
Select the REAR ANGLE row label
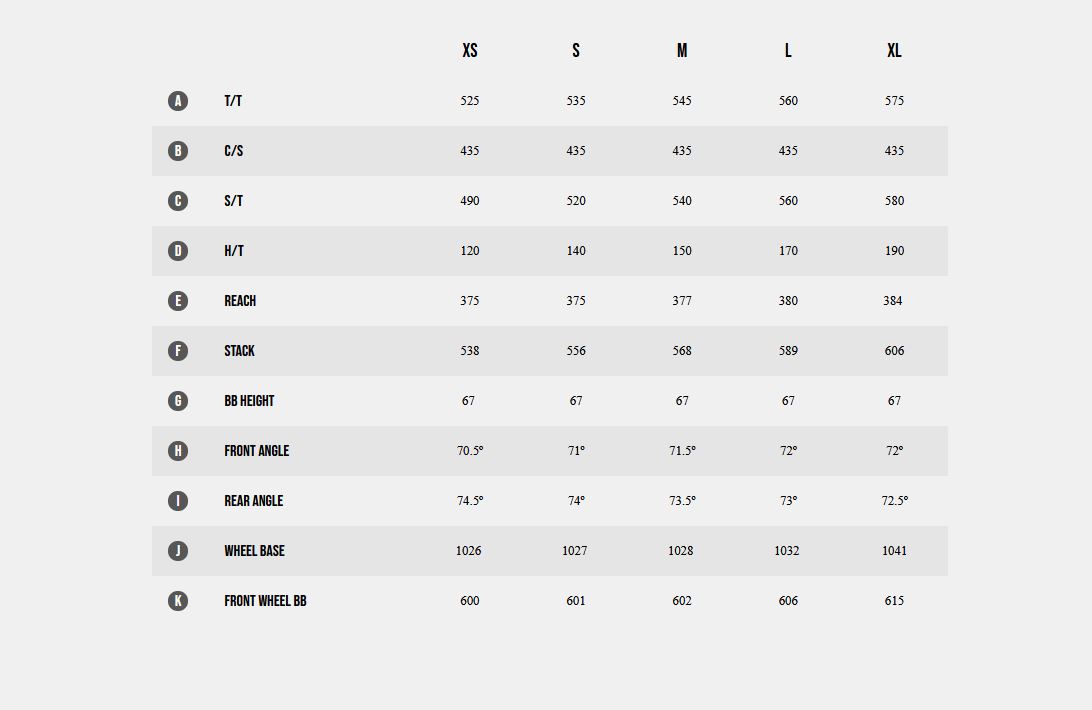coord(254,501)
